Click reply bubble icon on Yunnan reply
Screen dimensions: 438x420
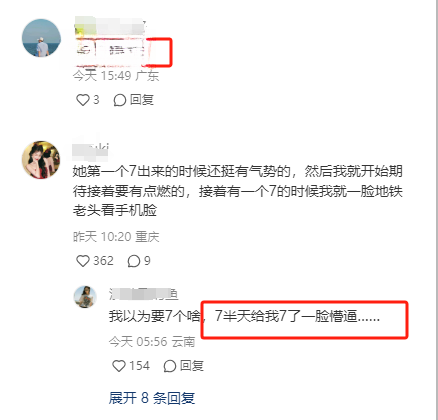point(170,366)
